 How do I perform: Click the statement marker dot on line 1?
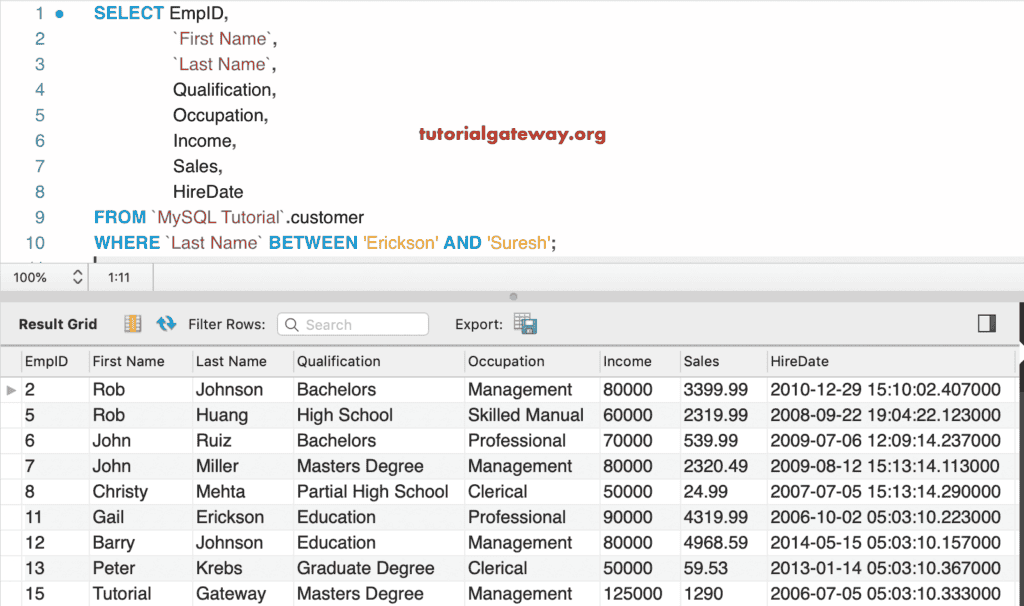(59, 14)
